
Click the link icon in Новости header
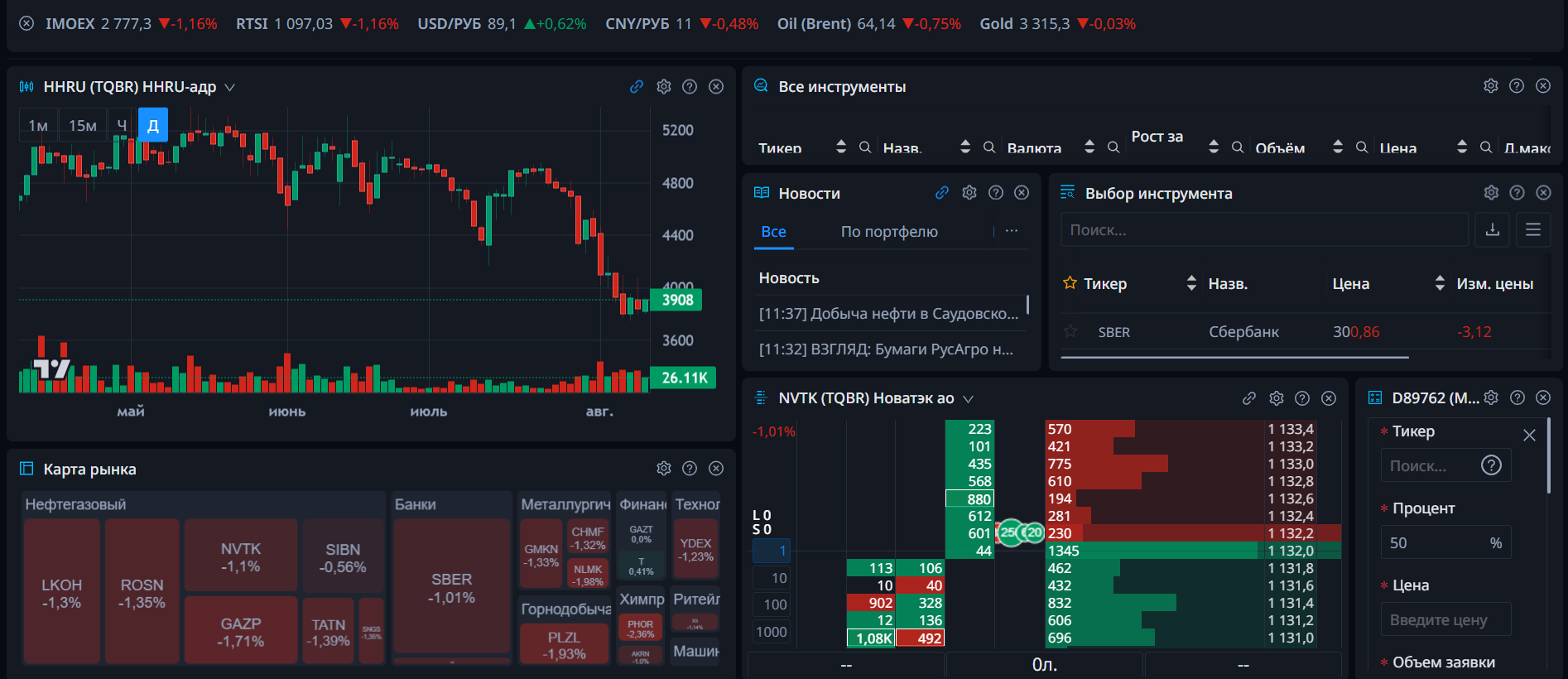[942, 193]
